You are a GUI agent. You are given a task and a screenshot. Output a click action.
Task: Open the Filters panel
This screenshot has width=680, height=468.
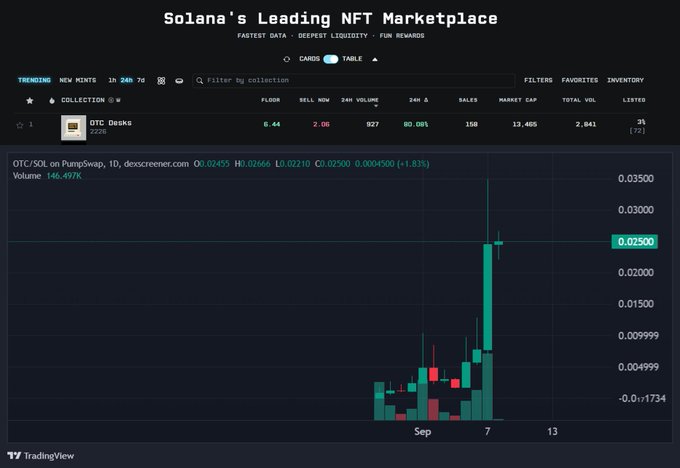(538, 80)
